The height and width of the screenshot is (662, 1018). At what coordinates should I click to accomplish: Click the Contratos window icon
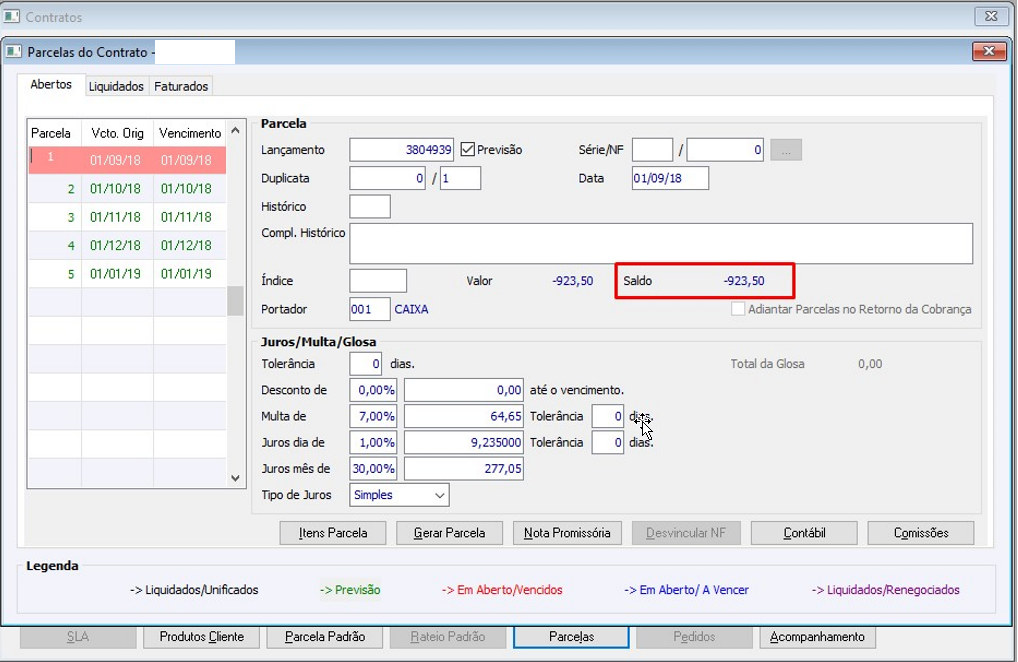click(x=12, y=17)
